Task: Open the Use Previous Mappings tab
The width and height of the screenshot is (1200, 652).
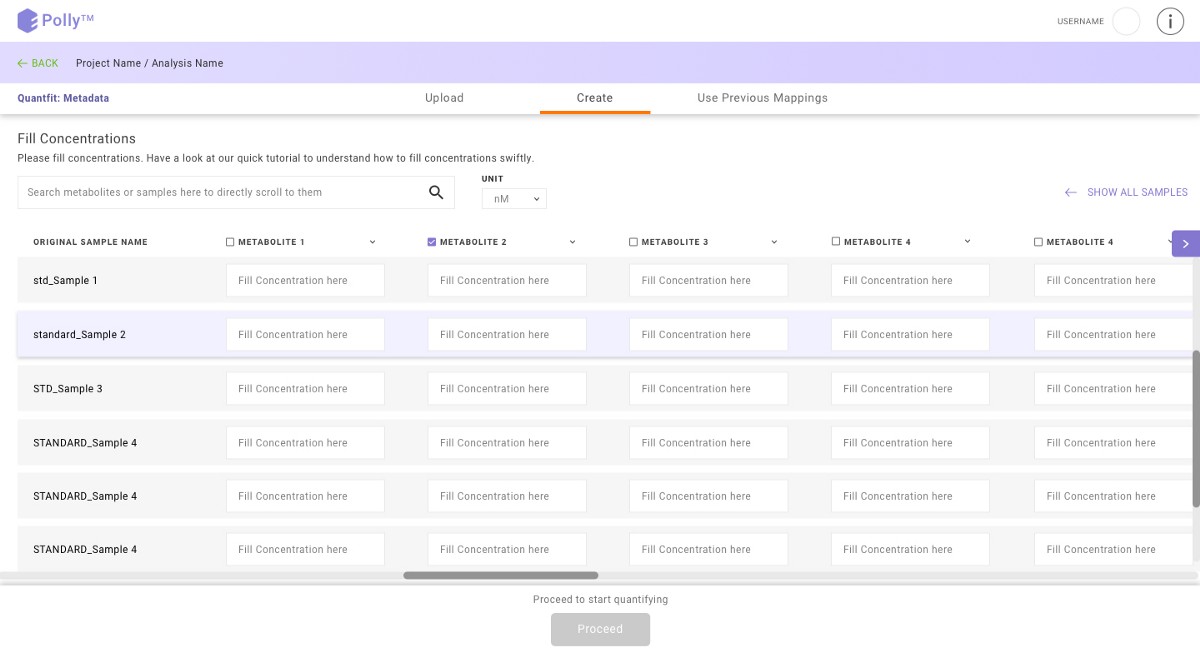Action: (x=763, y=97)
